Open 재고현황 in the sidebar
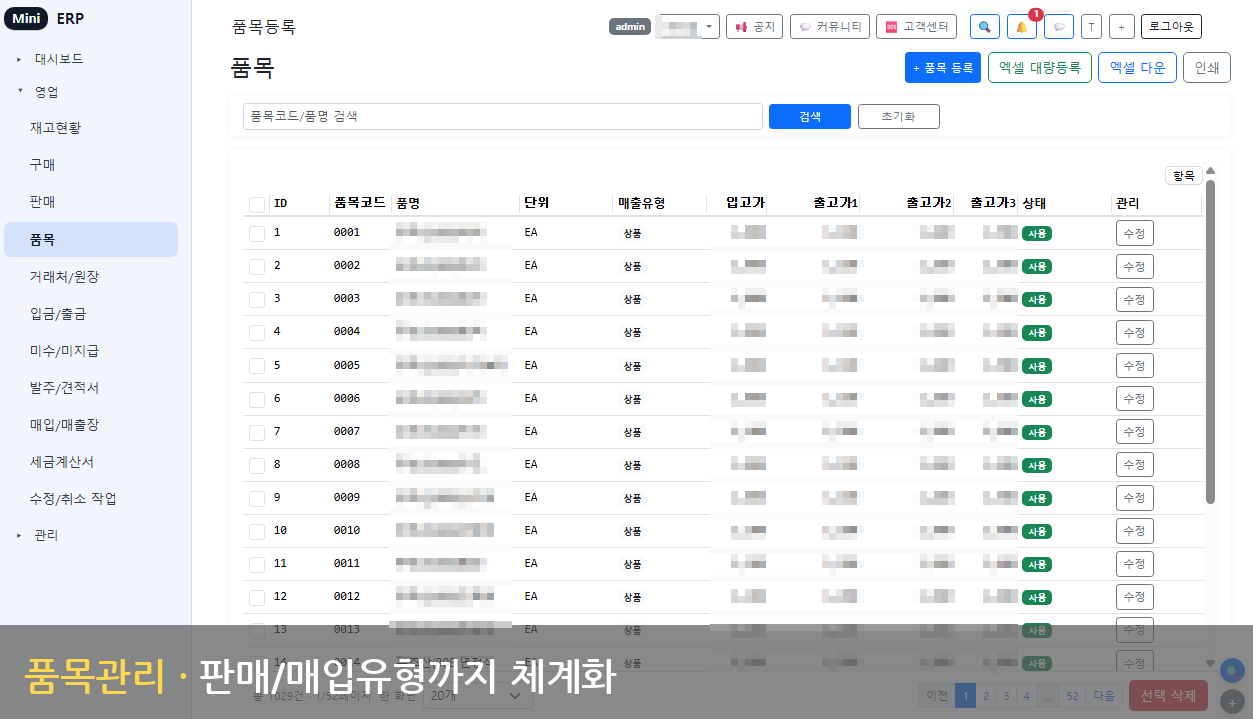Viewport: 1253px width, 719px height. click(x=55, y=128)
